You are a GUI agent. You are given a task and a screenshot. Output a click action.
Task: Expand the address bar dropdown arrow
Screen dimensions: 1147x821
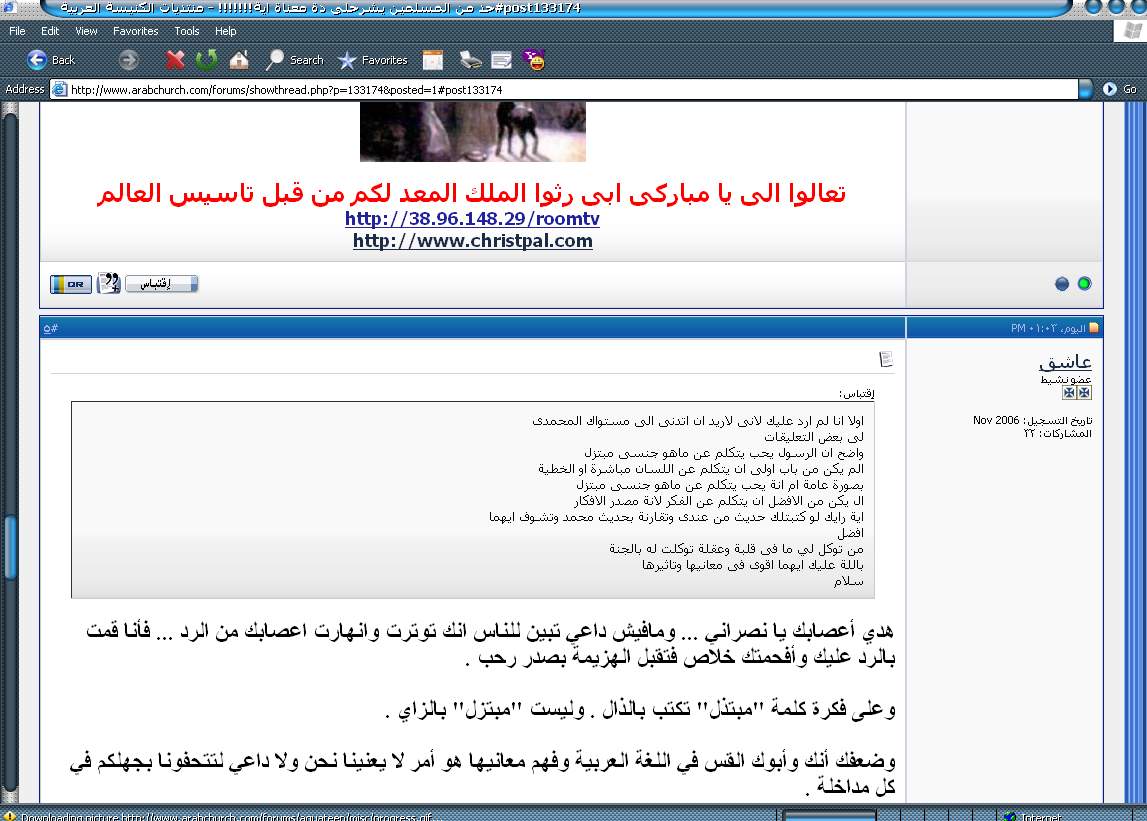point(1085,89)
